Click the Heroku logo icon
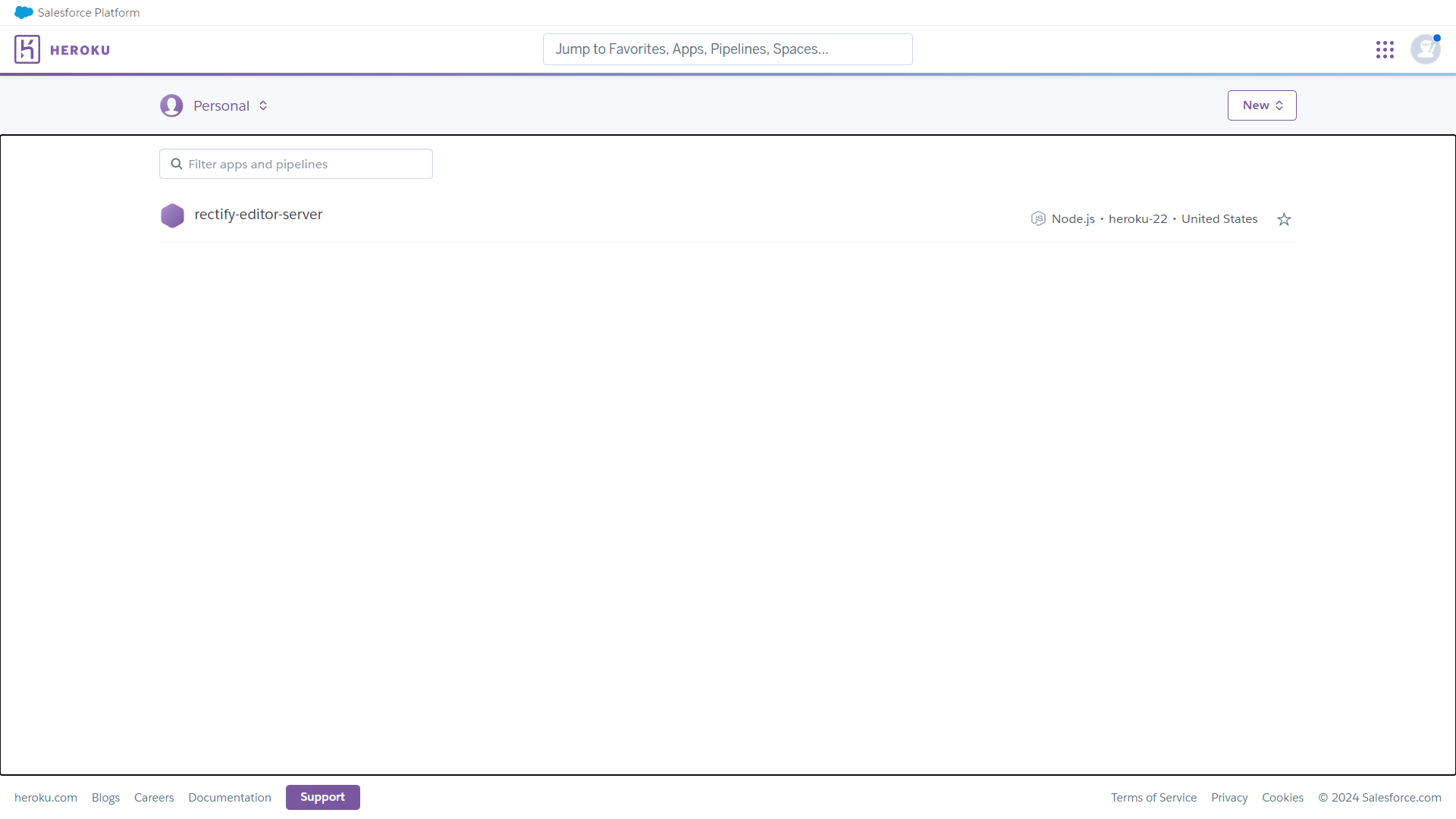The height and width of the screenshot is (819, 1456). point(27,49)
